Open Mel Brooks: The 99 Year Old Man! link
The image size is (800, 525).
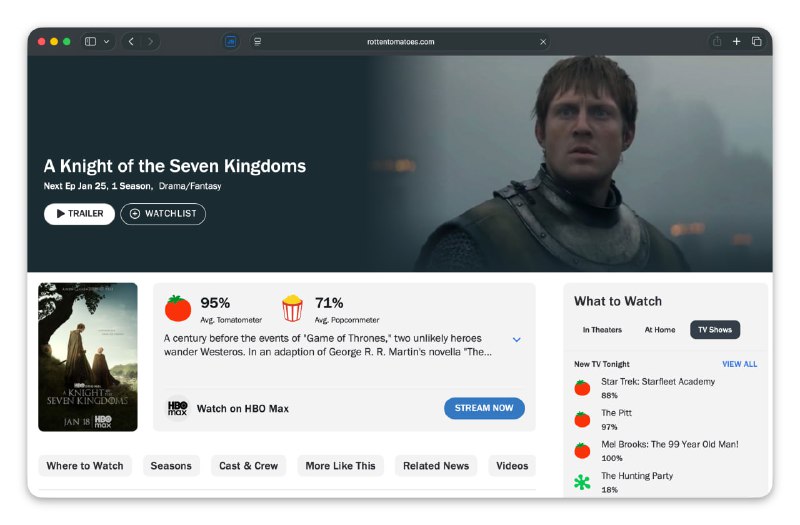(x=669, y=444)
